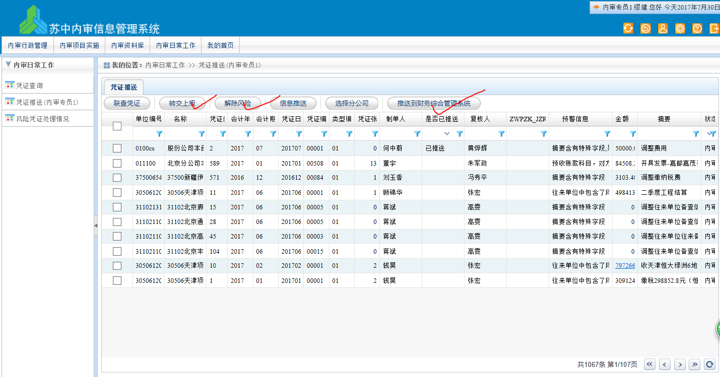Image resolution: width=720 pixels, height=377 pixels.
Task: Open the 是否已推送 filter dropdown arrow
Action: coord(447,134)
